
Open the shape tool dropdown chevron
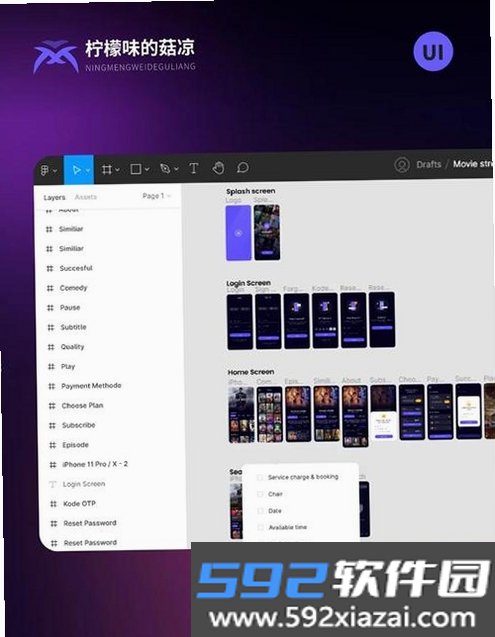coord(147,169)
